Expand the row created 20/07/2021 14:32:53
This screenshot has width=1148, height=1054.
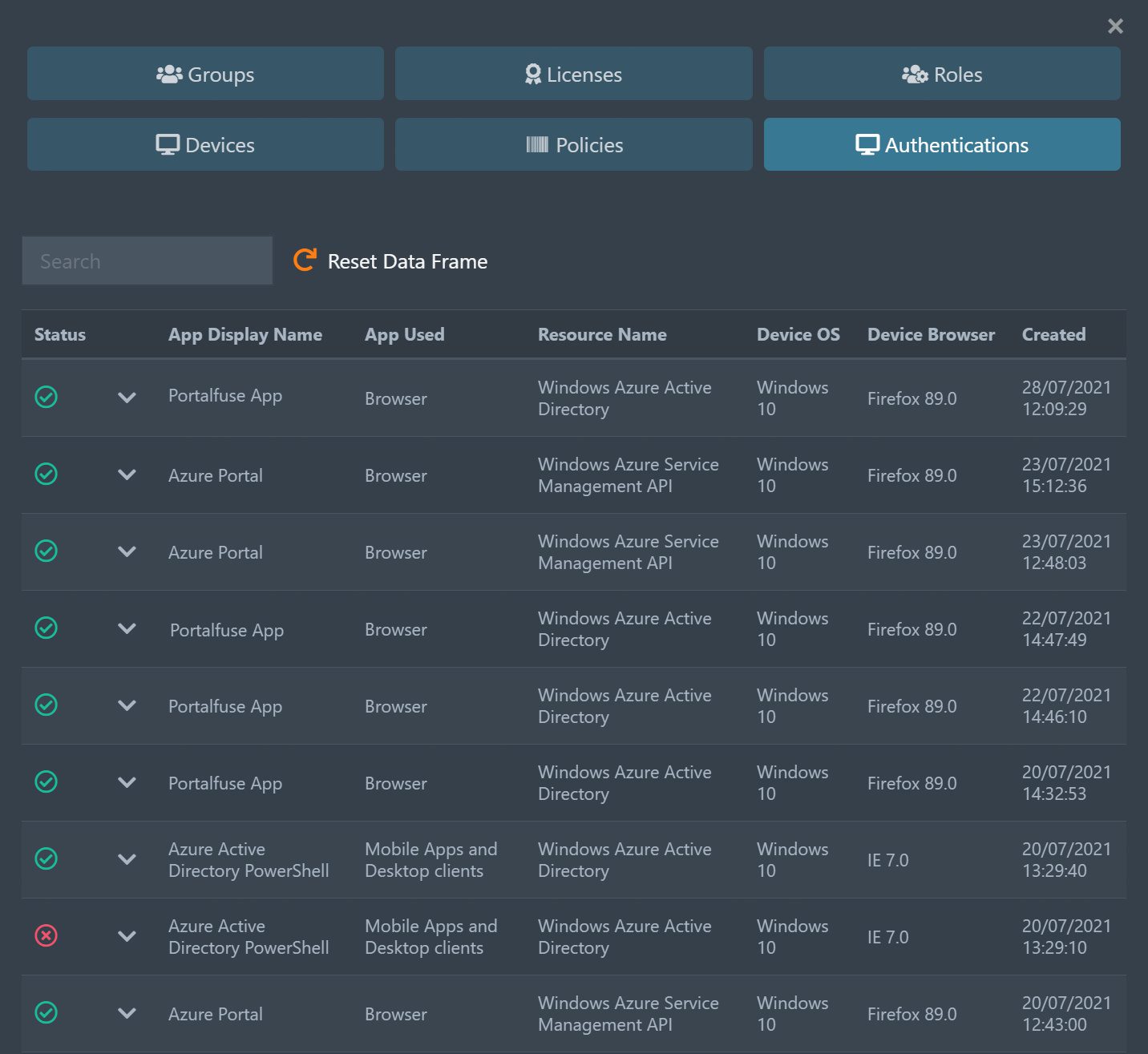point(127,782)
